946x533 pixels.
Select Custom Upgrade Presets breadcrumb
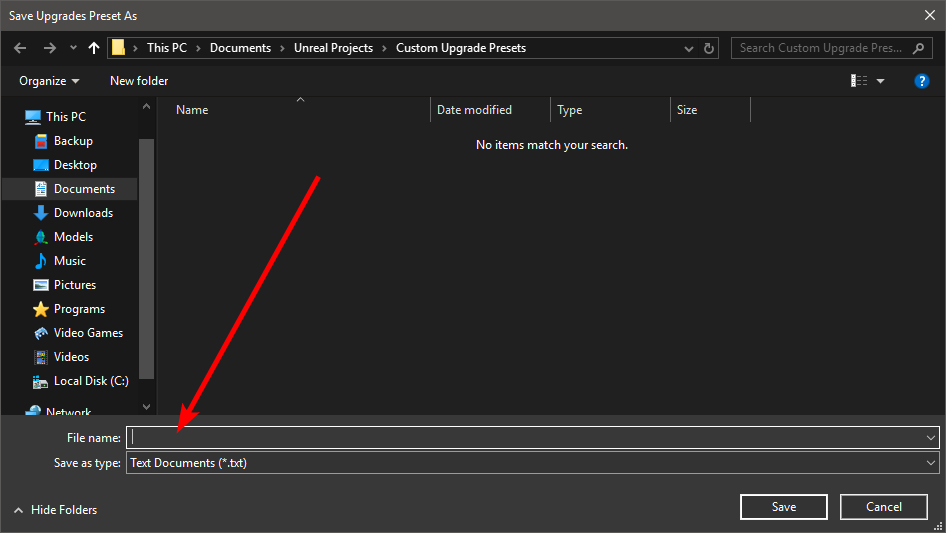[461, 48]
